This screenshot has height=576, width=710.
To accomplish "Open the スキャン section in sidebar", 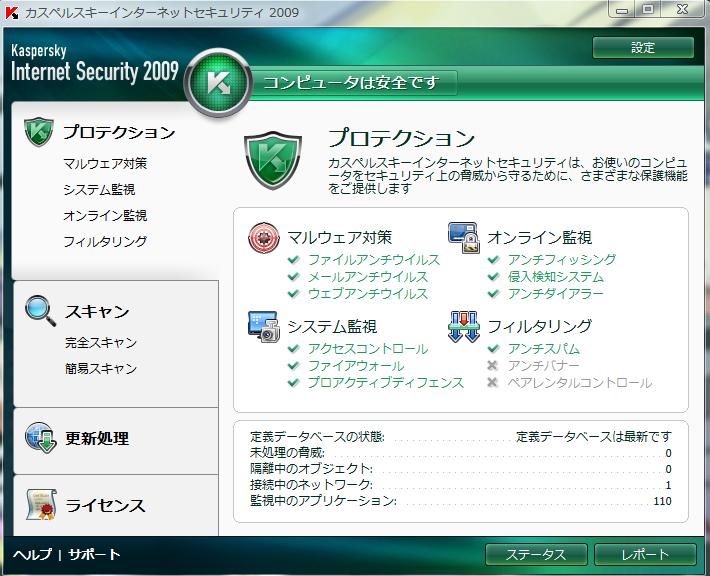I will 97,312.
